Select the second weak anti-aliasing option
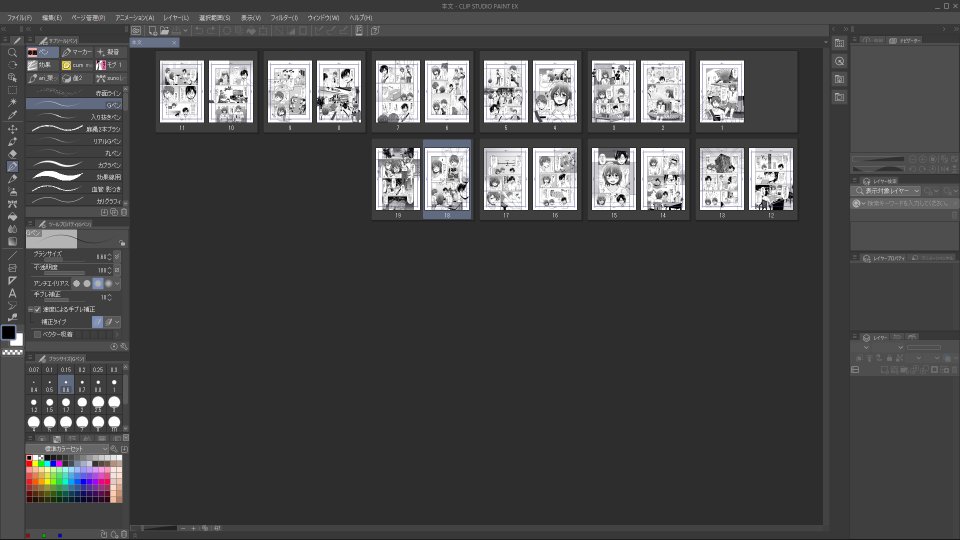This screenshot has width=960, height=540. [87, 283]
